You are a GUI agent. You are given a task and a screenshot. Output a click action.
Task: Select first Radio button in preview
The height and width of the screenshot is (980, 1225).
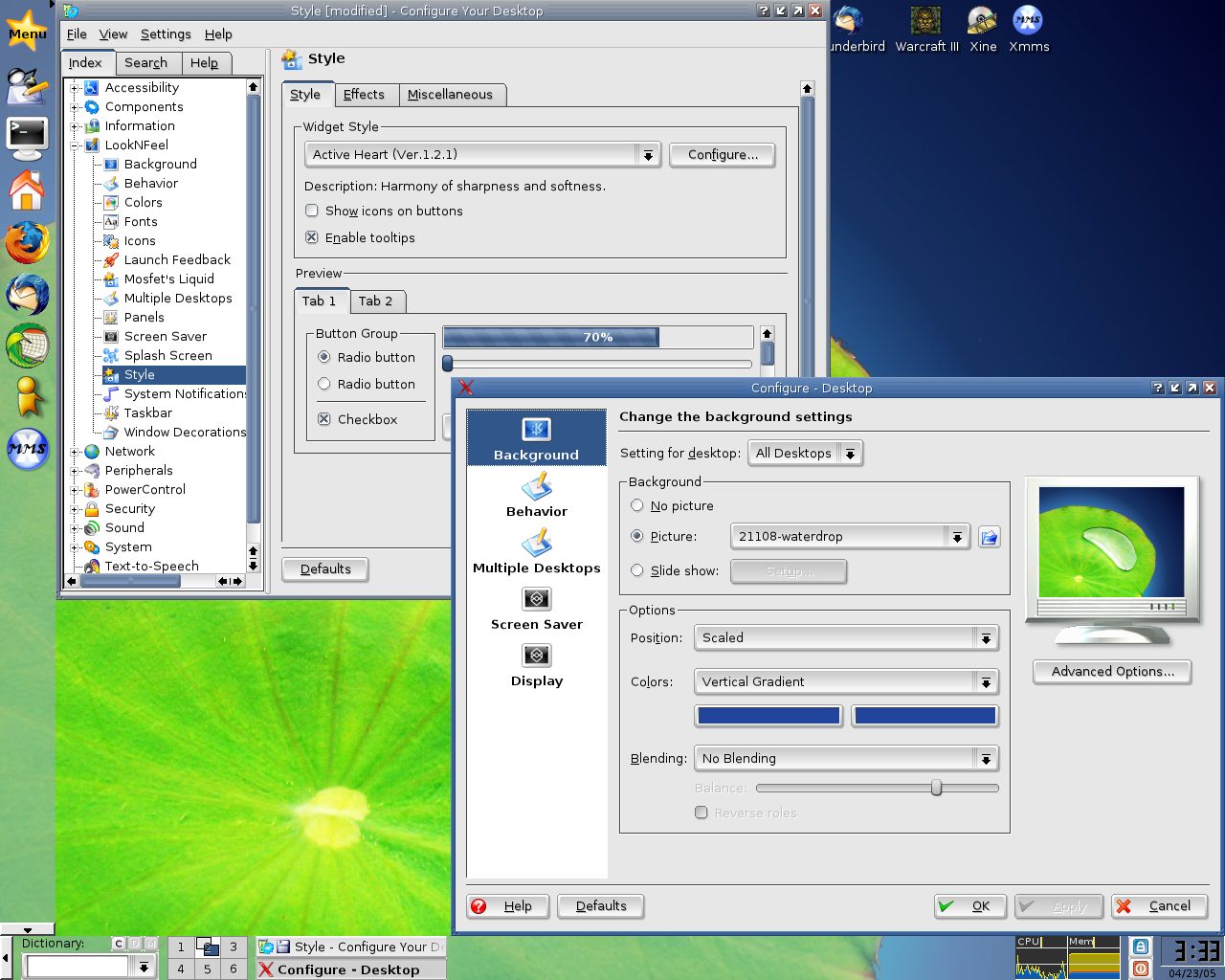(x=323, y=357)
